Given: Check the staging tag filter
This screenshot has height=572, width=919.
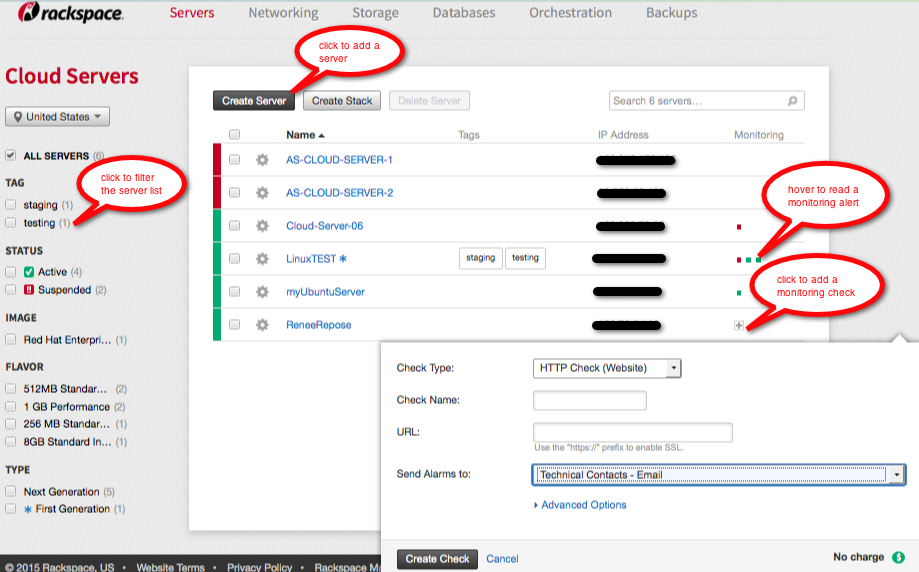Looking at the screenshot, I should [x=11, y=205].
